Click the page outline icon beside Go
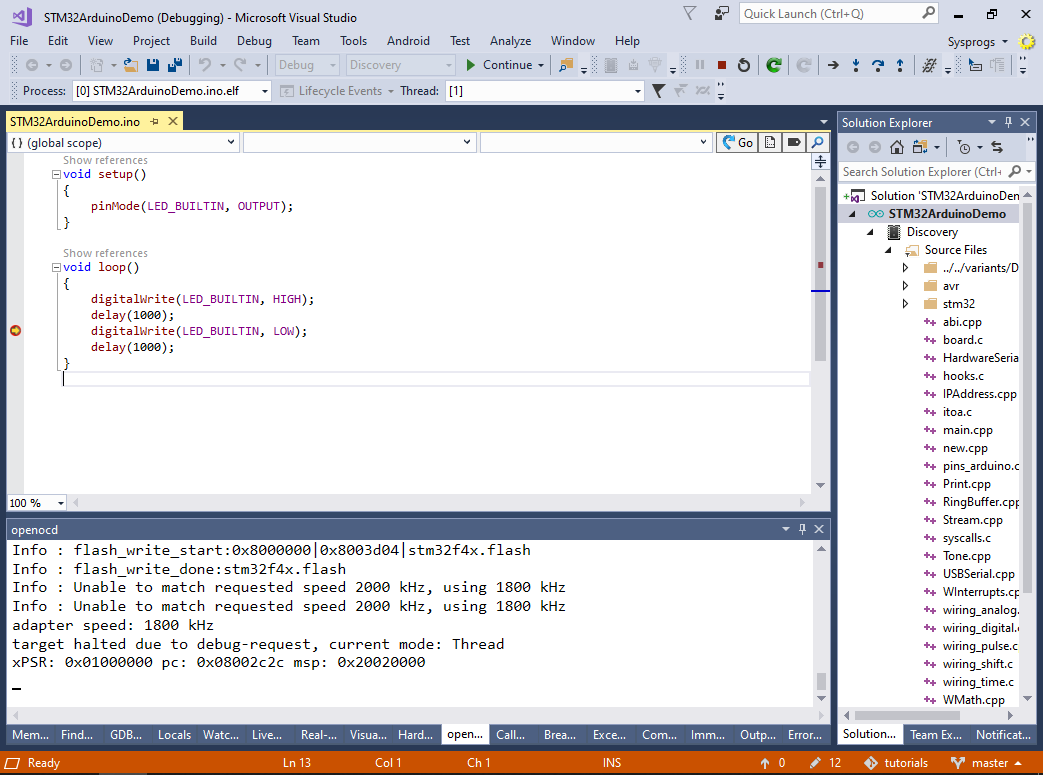This screenshot has width=1043, height=775. [x=770, y=142]
